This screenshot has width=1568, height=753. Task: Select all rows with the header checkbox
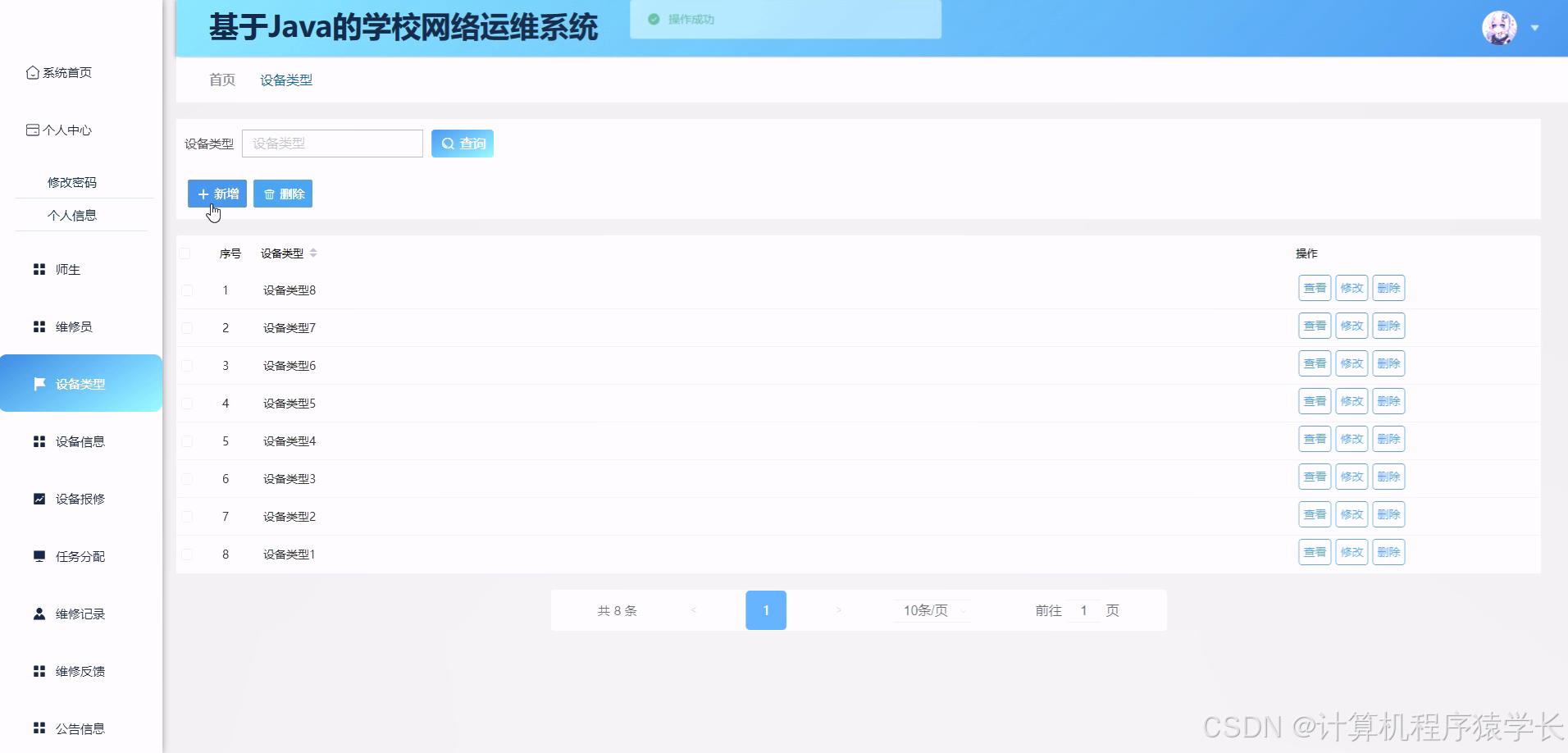tap(185, 253)
